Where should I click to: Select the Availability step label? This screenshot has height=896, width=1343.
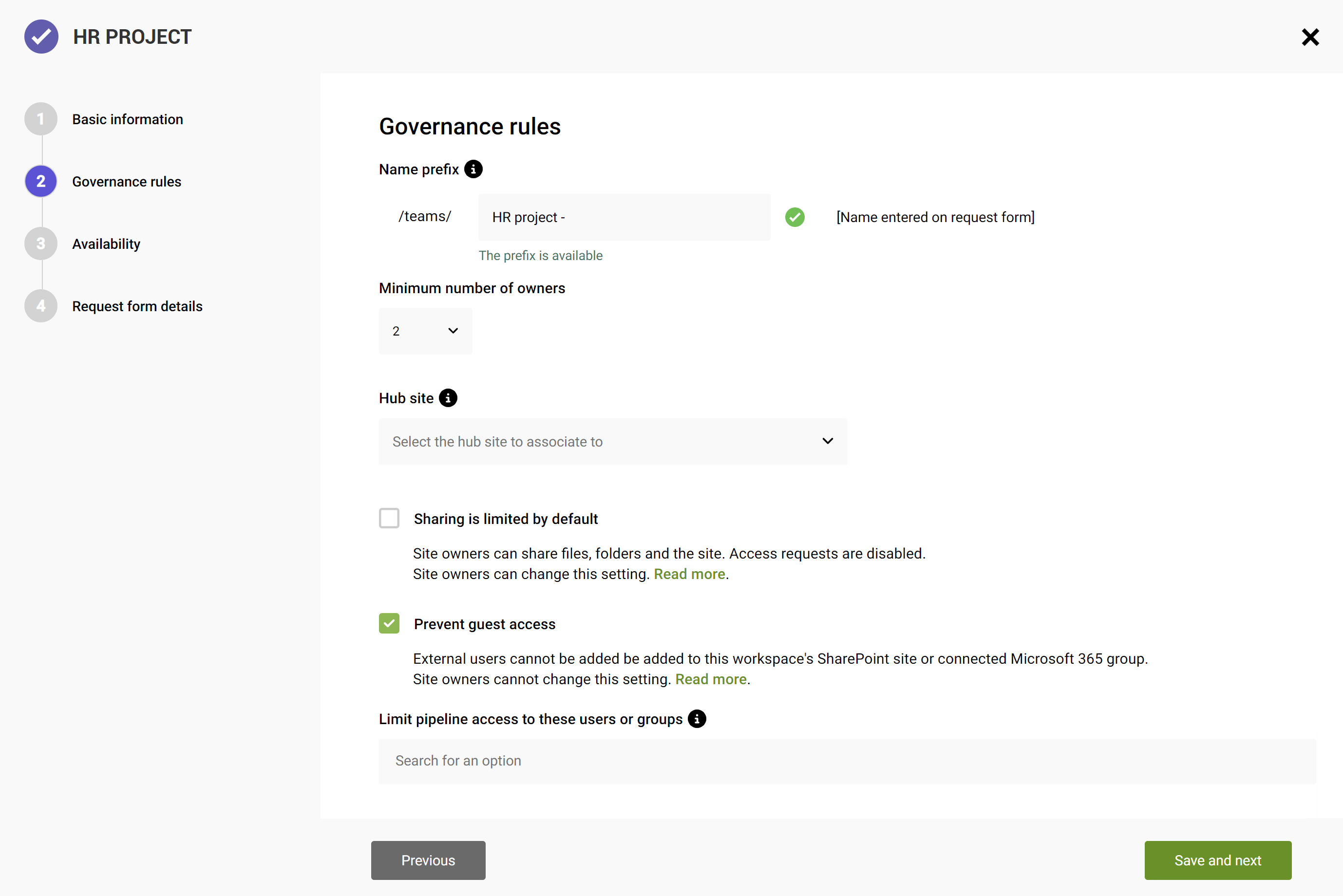click(106, 244)
